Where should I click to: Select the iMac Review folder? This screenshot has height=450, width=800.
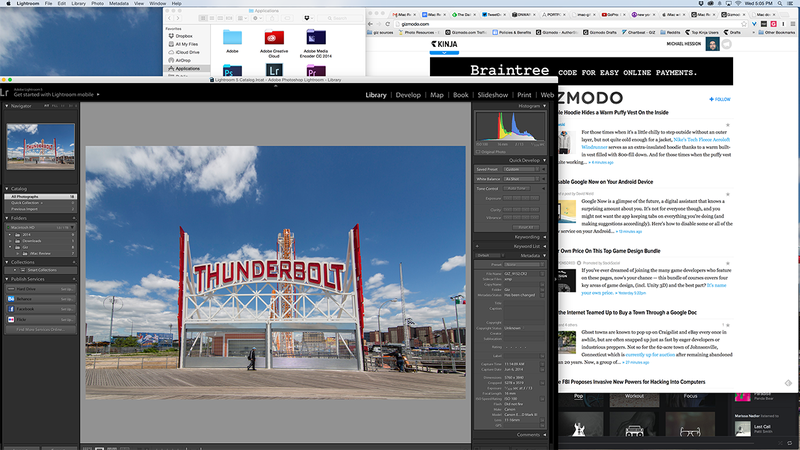pos(40,253)
